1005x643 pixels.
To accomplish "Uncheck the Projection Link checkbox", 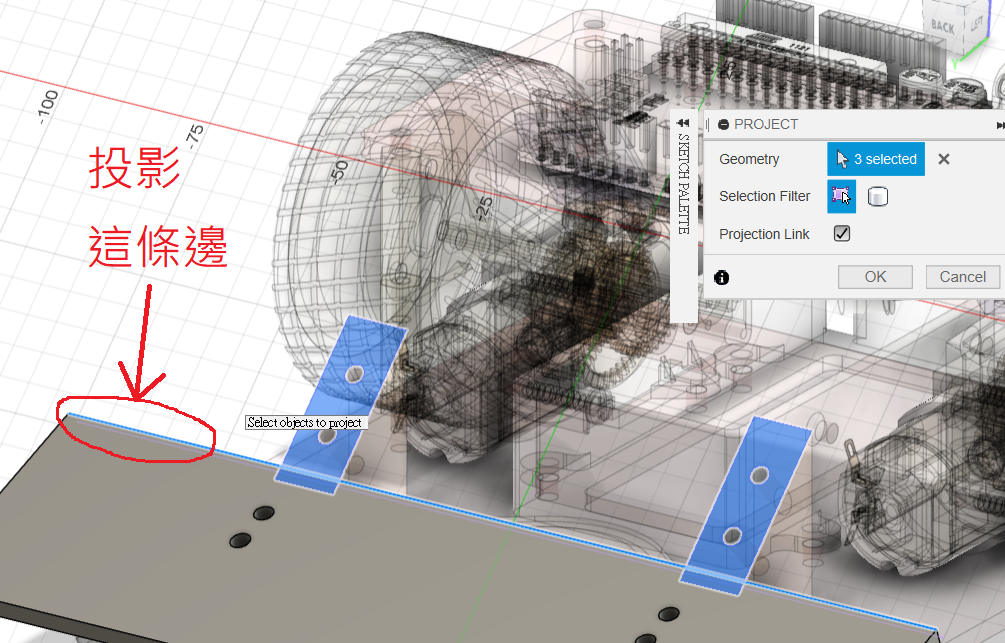I will pos(842,234).
